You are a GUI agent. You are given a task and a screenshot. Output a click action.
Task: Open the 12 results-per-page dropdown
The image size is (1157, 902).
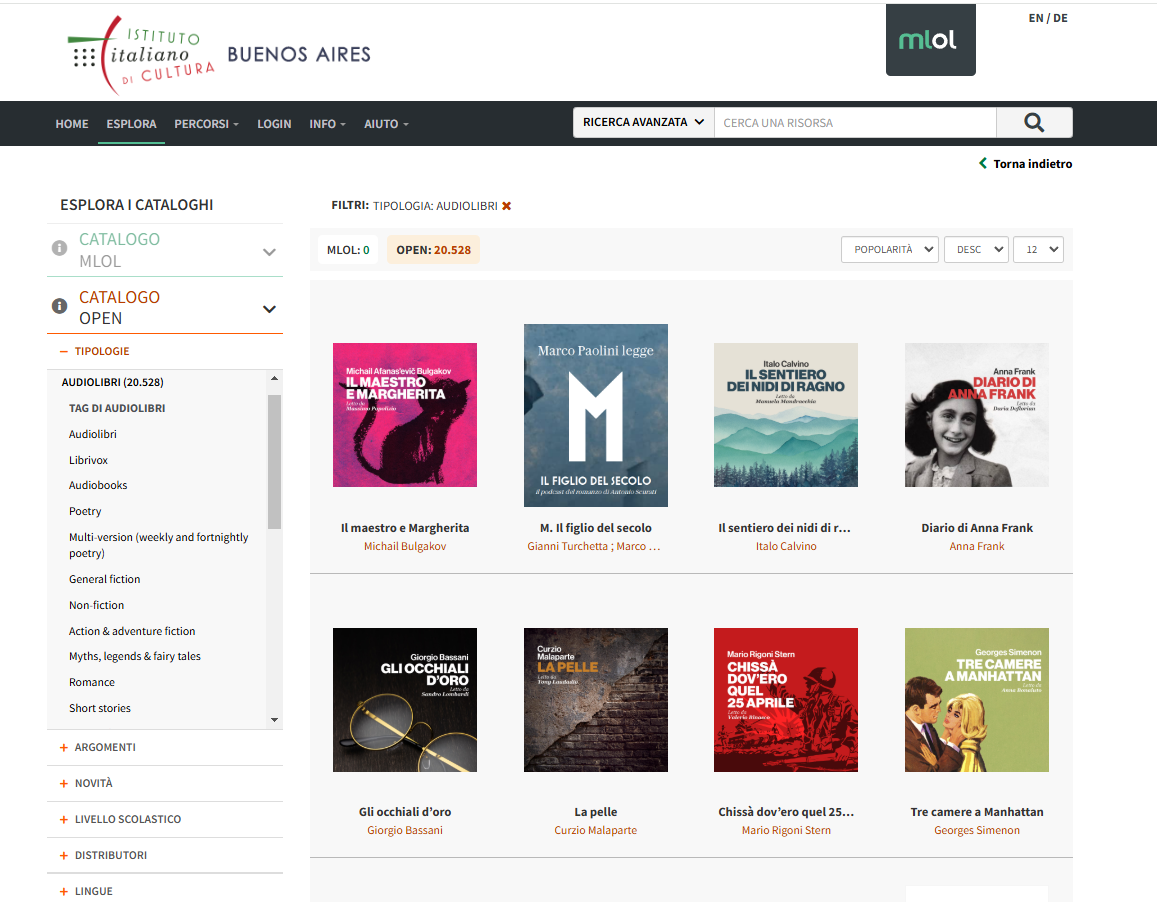pyautogui.click(x=1038, y=249)
